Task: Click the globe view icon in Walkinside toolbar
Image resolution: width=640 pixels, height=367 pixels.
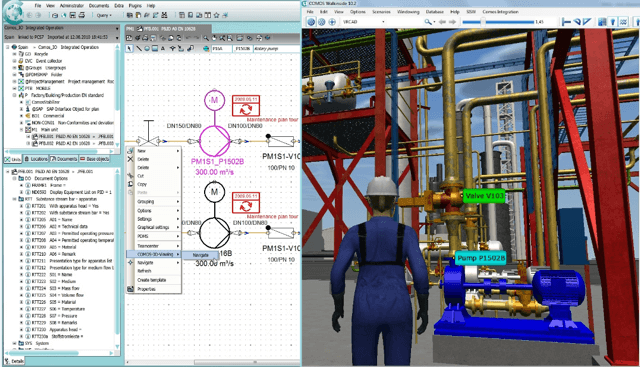Action: (x=311, y=22)
